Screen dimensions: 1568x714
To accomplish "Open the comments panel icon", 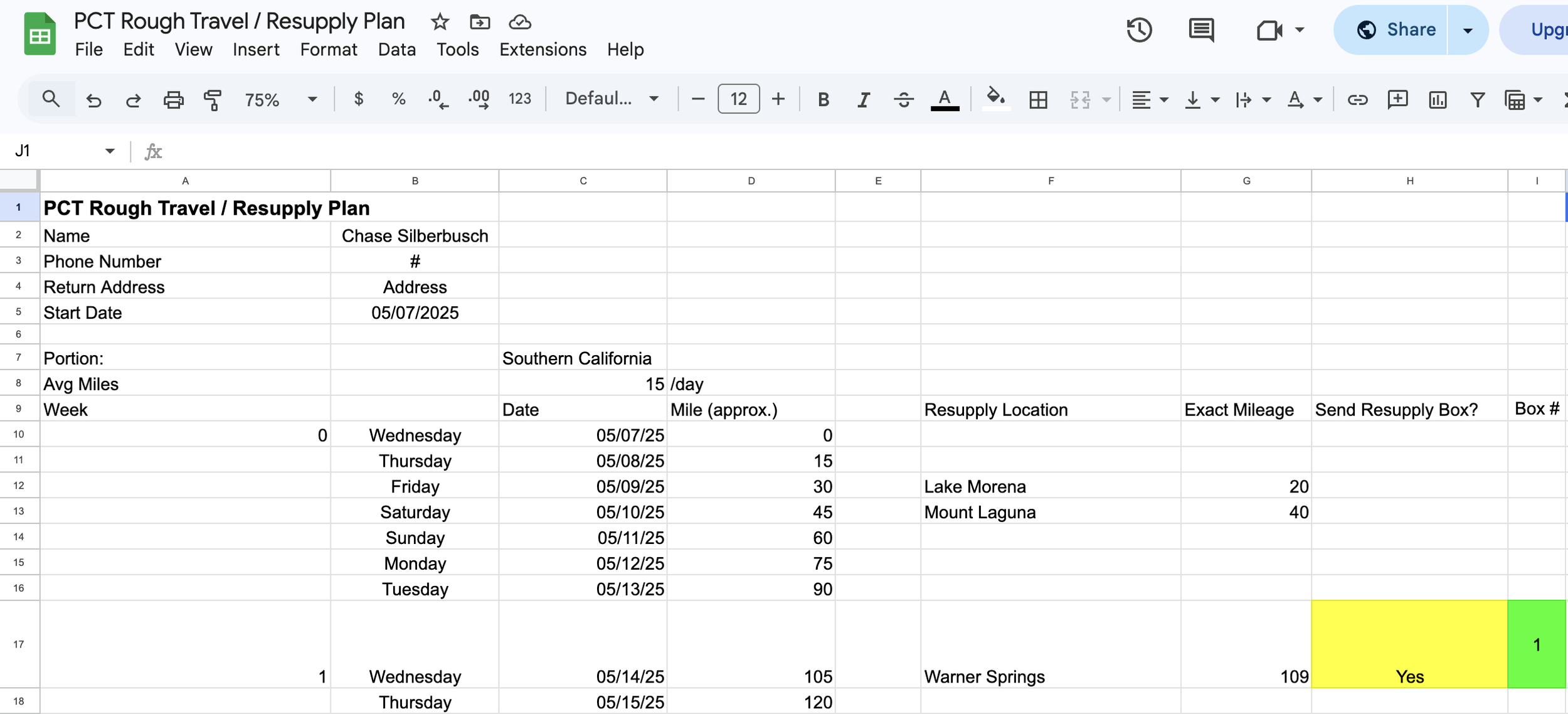I will coord(1200,29).
